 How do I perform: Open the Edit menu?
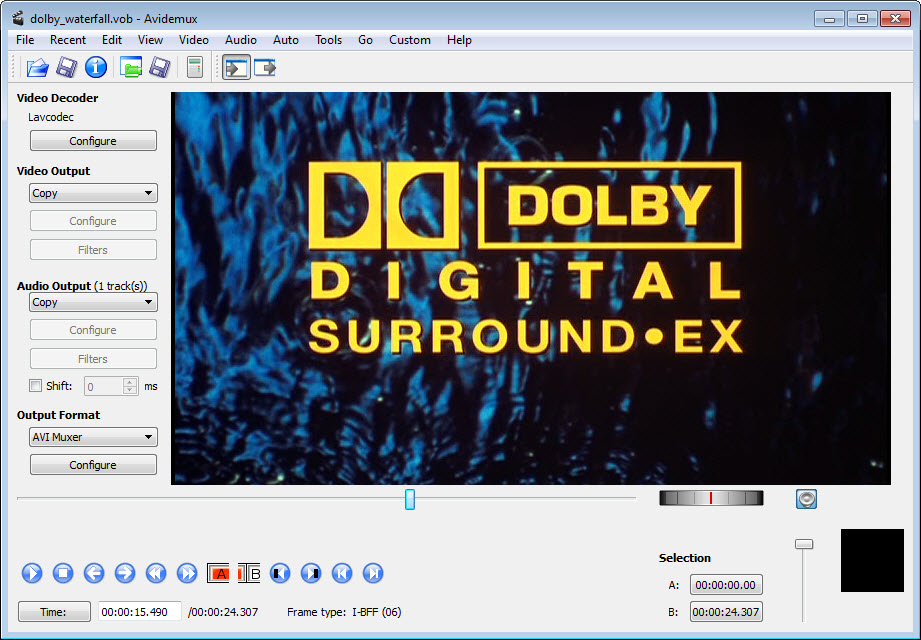(112, 40)
